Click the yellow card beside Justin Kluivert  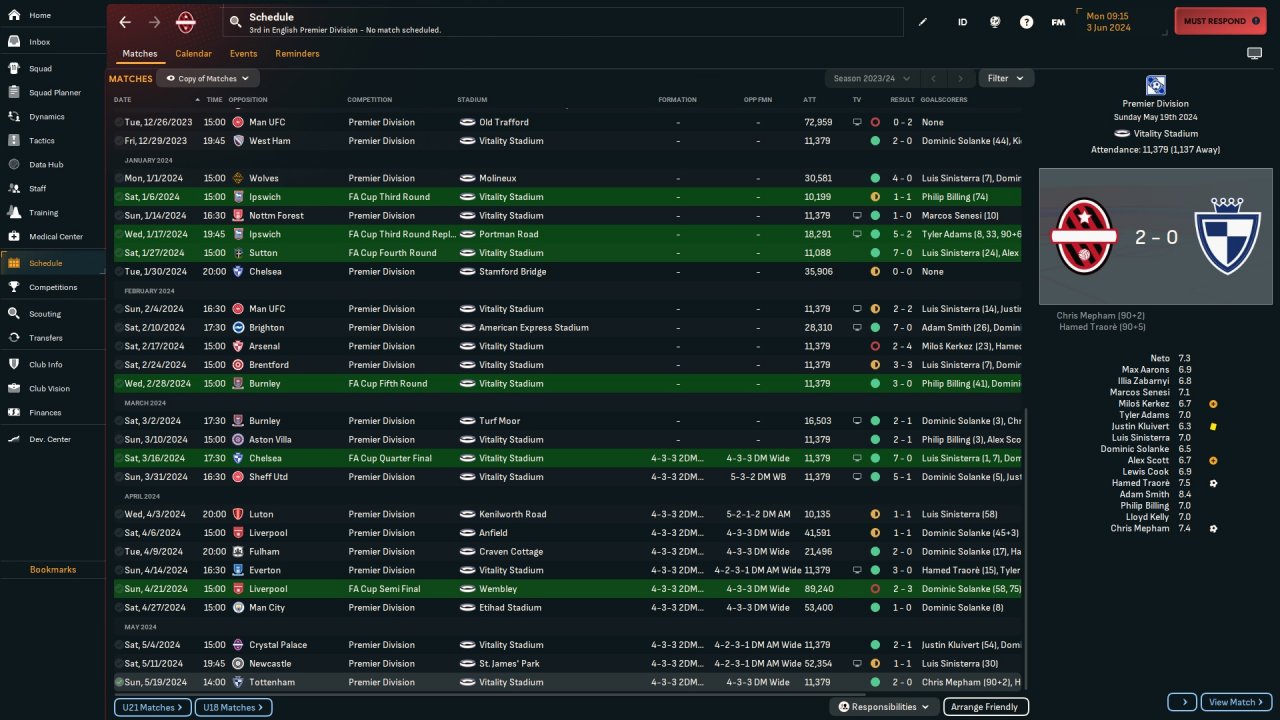(x=1213, y=426)
